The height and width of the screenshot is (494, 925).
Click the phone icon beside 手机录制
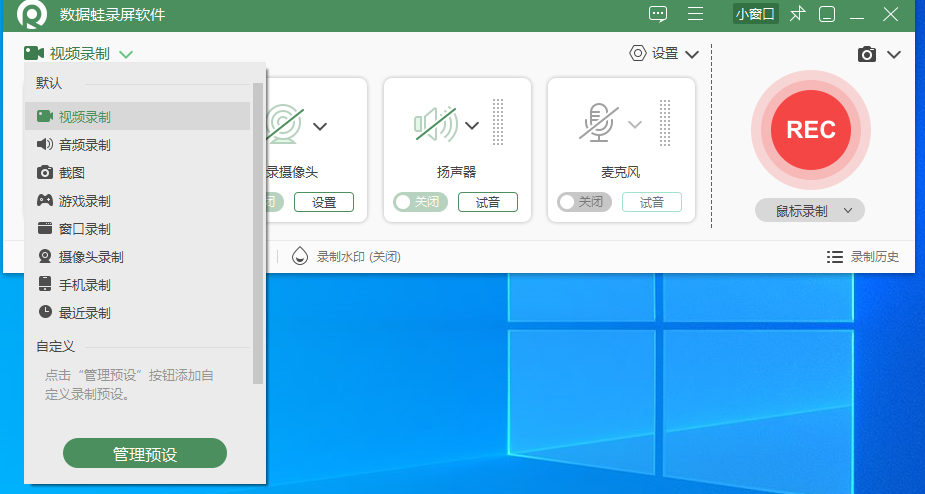pos(45,284)
